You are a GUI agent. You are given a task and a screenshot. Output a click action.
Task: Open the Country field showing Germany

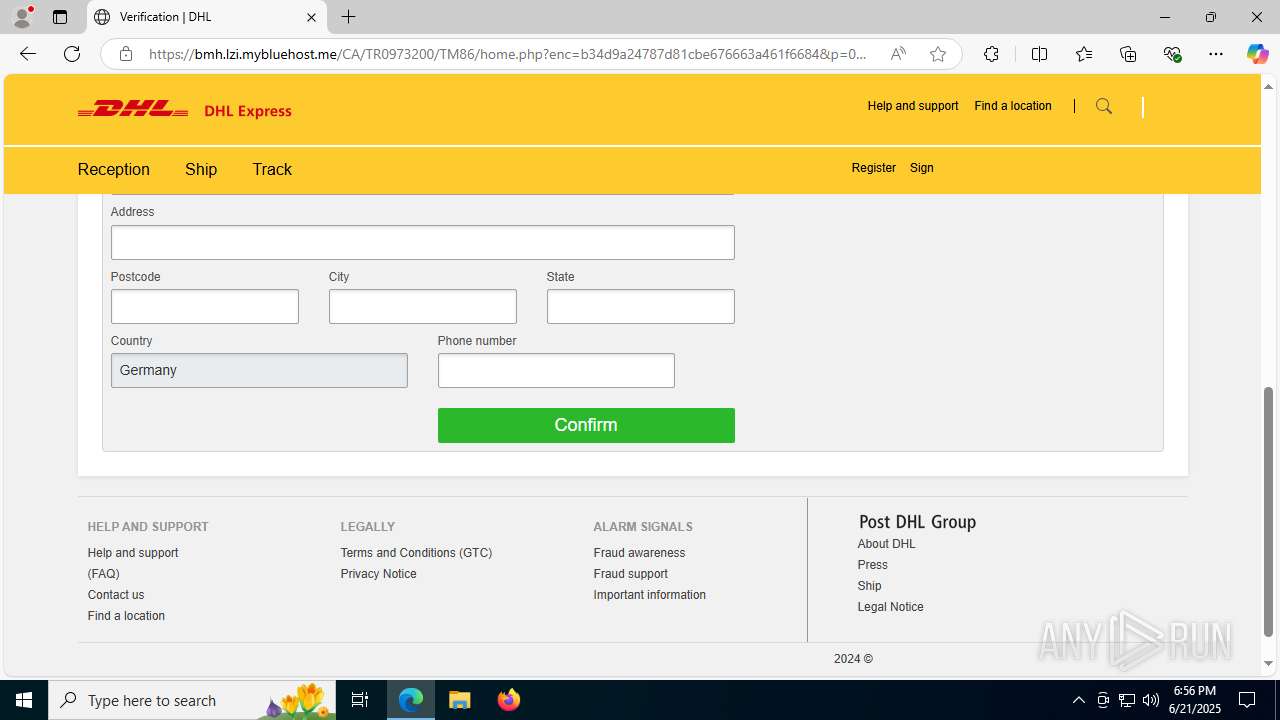[259, 370]
